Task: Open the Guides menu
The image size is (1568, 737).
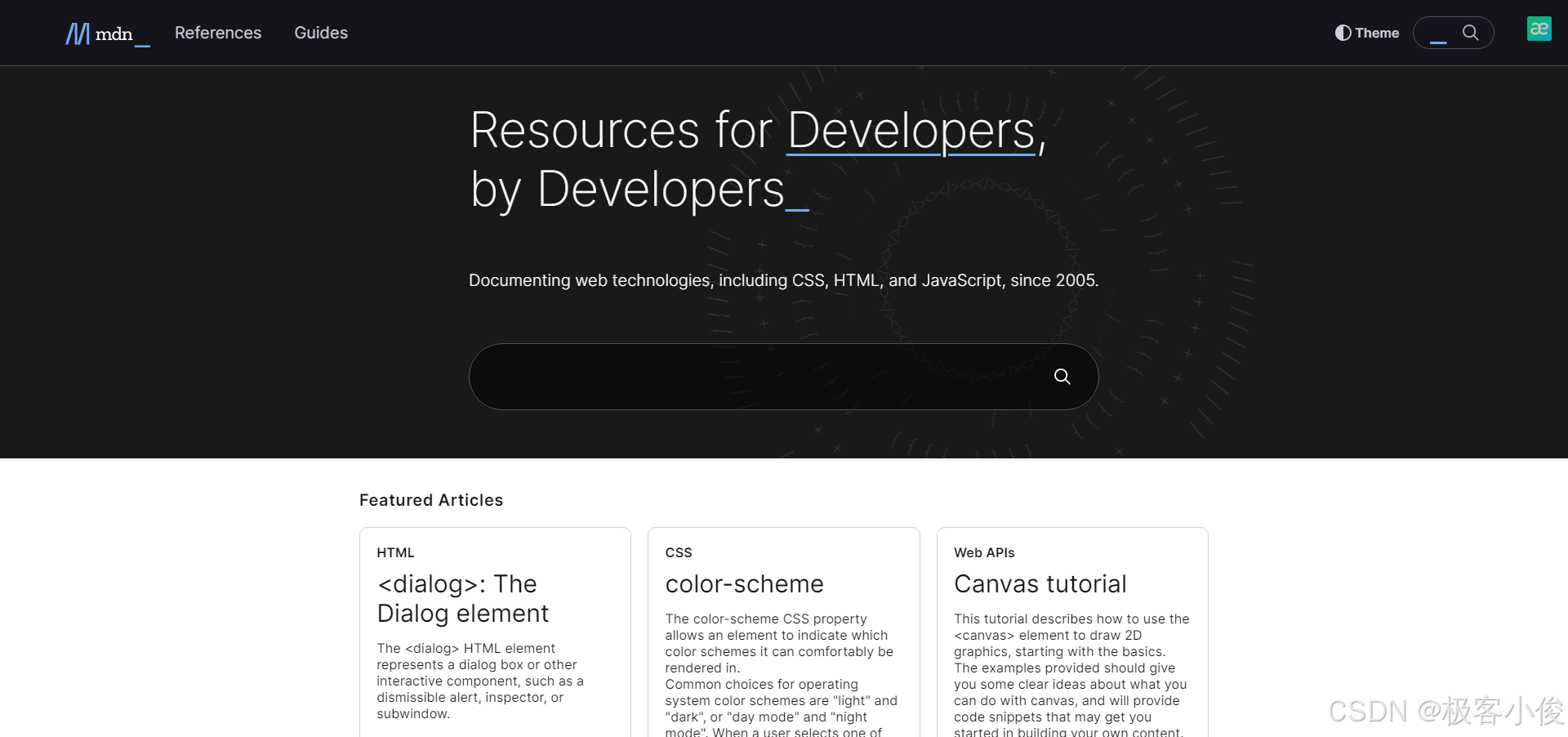Action: pyautogui.click(x=321, y=33)
